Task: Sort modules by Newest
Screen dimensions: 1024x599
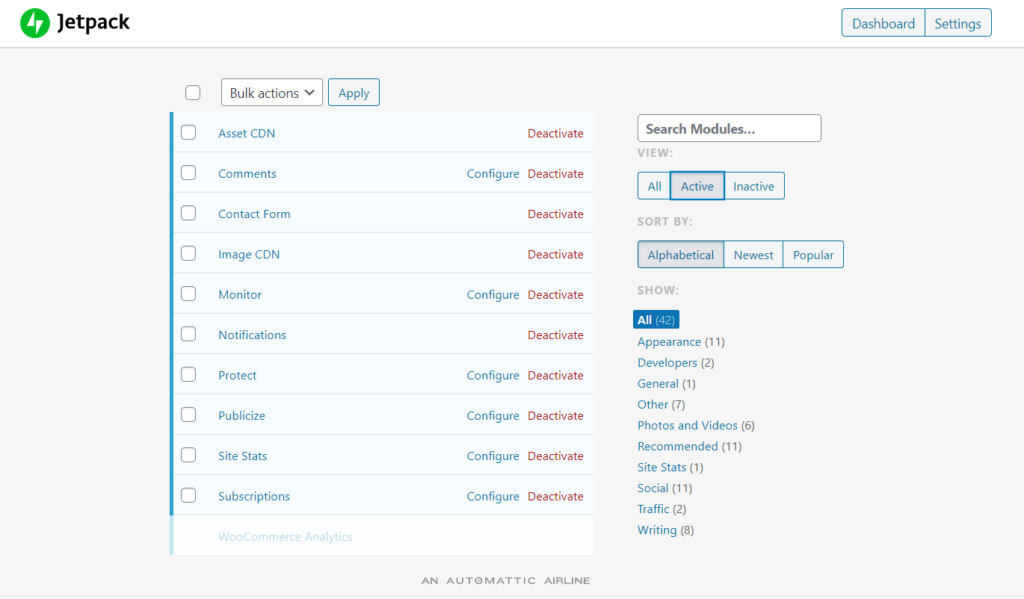Action: pyautogui.click(x=753, y=255)
